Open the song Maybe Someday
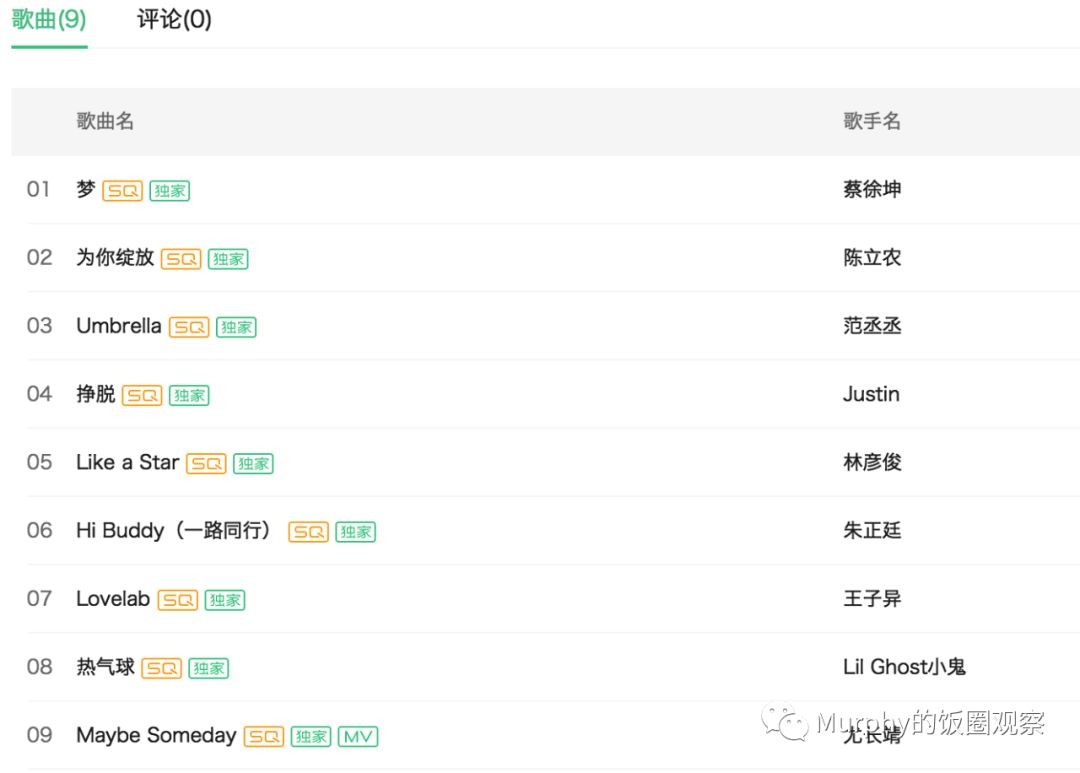The width and height of the screenshot is (1080, 773). tap(156, 735)
